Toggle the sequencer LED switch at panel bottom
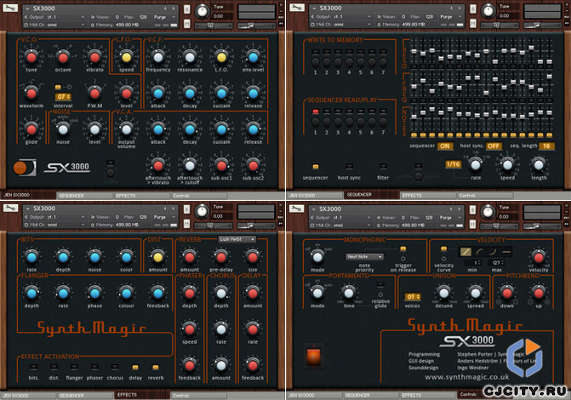Viewport: 571px width, 400px height. tap(315, 166)
